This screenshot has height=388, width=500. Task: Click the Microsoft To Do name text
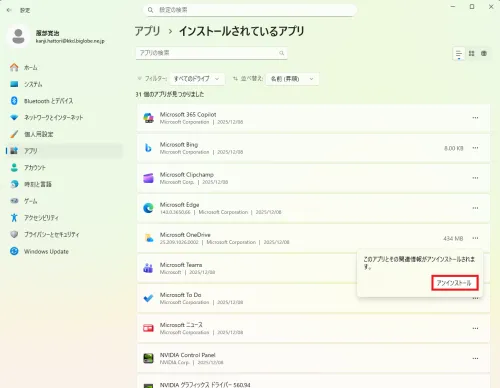(180, 295)
